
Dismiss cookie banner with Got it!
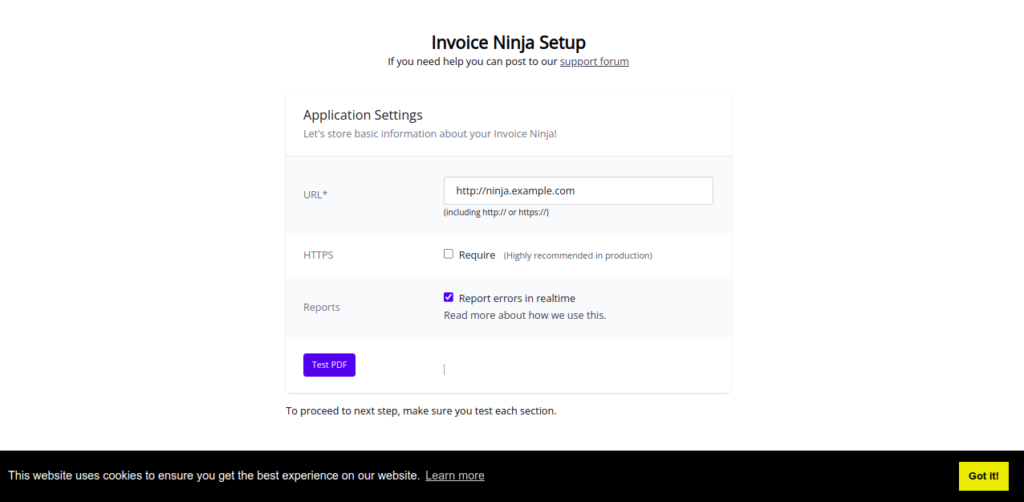pyautogui.click(x=984, y=476)
